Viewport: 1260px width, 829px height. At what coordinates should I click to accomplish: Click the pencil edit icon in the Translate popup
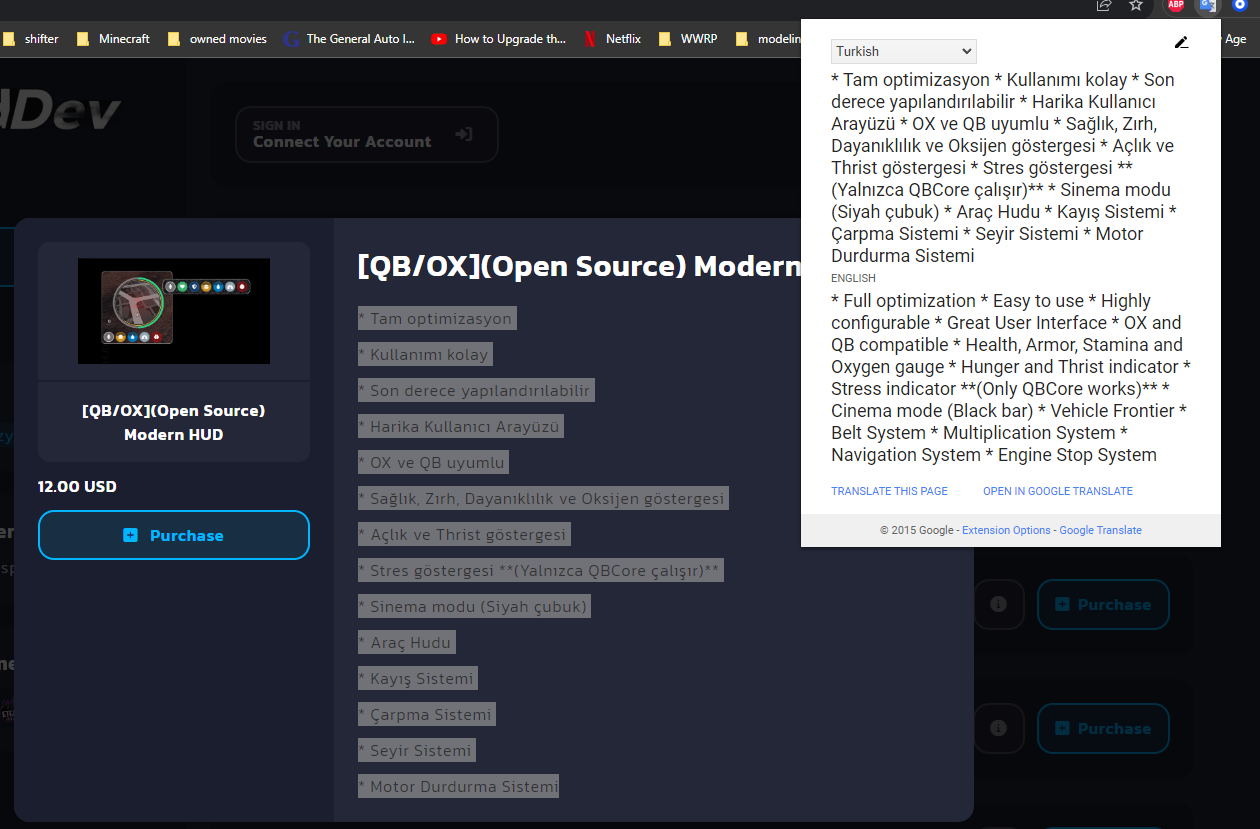(x=1182, y=43)
